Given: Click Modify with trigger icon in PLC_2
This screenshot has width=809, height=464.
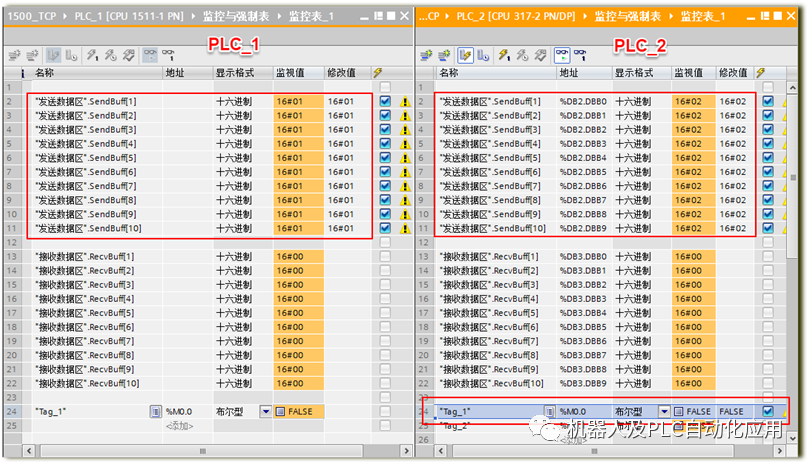Looking at the screenshot, I should click(522, 55).
